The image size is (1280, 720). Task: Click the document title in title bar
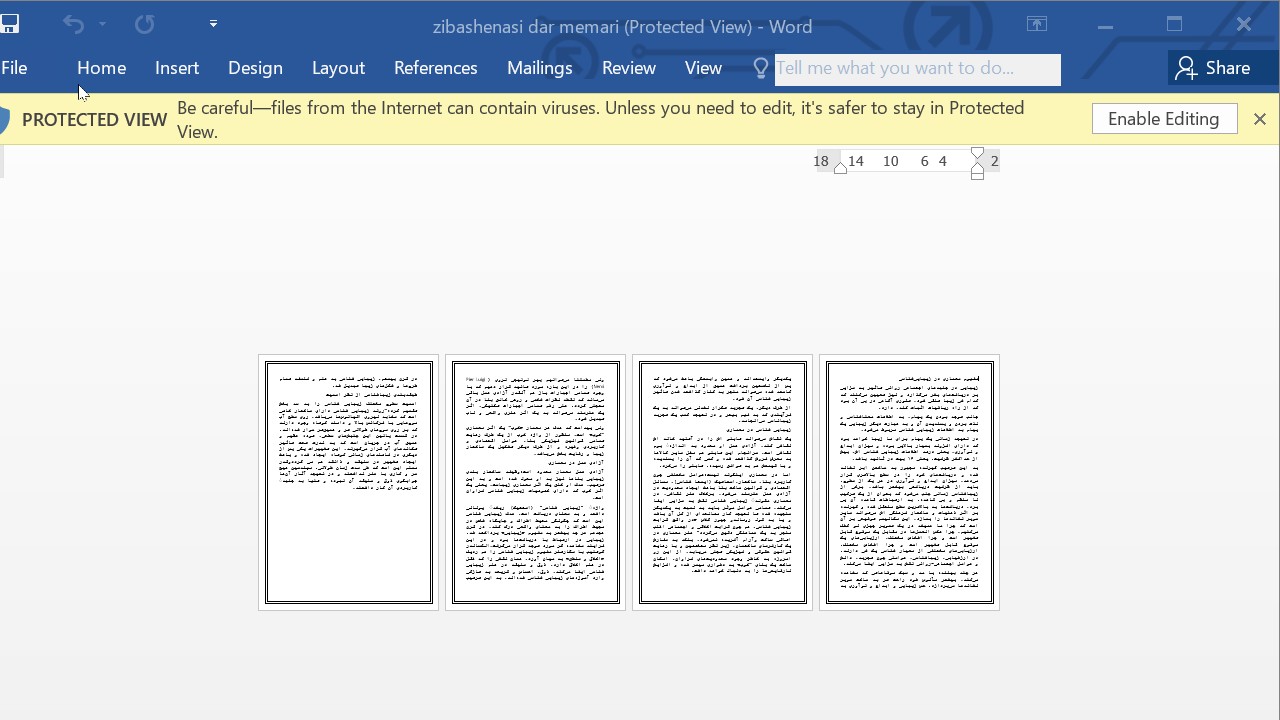[x=622, y=27]
